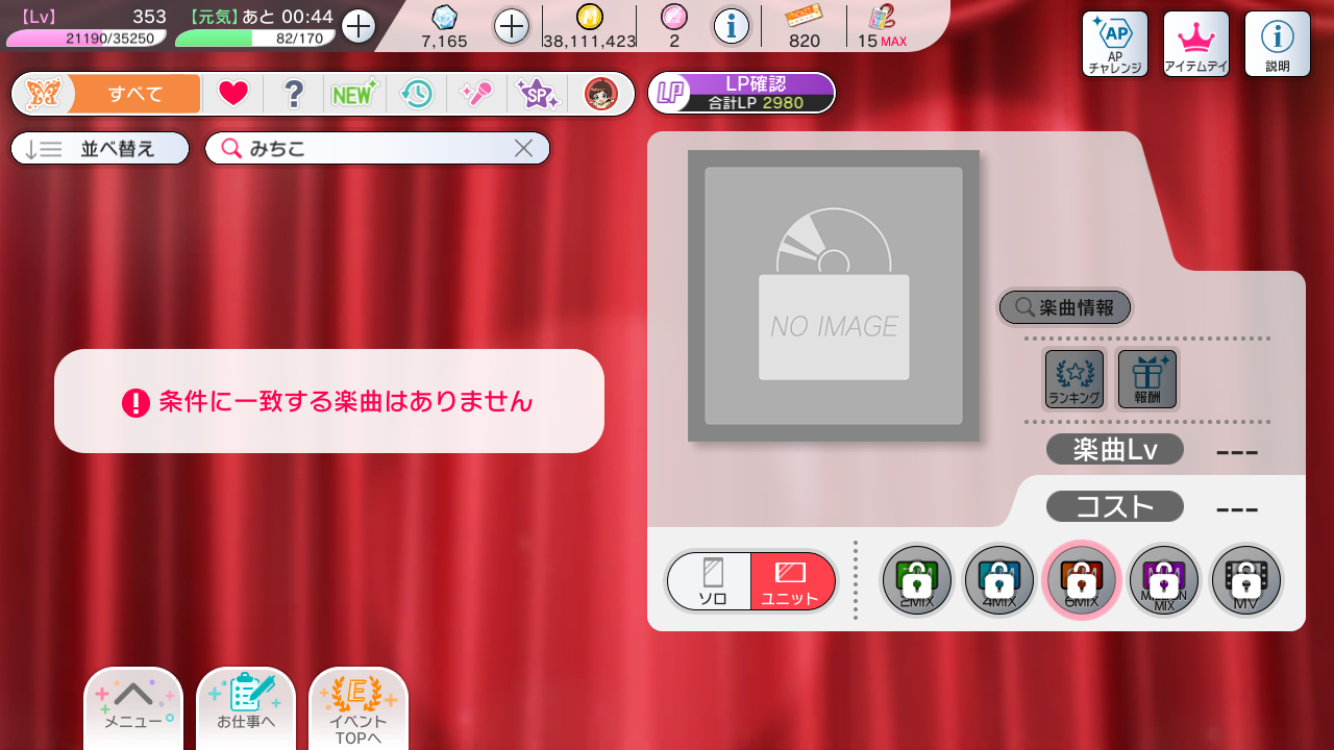Open the rewards gift box icon
This screenshot has width=1334, height=750.
click(x=1147, y=379)
